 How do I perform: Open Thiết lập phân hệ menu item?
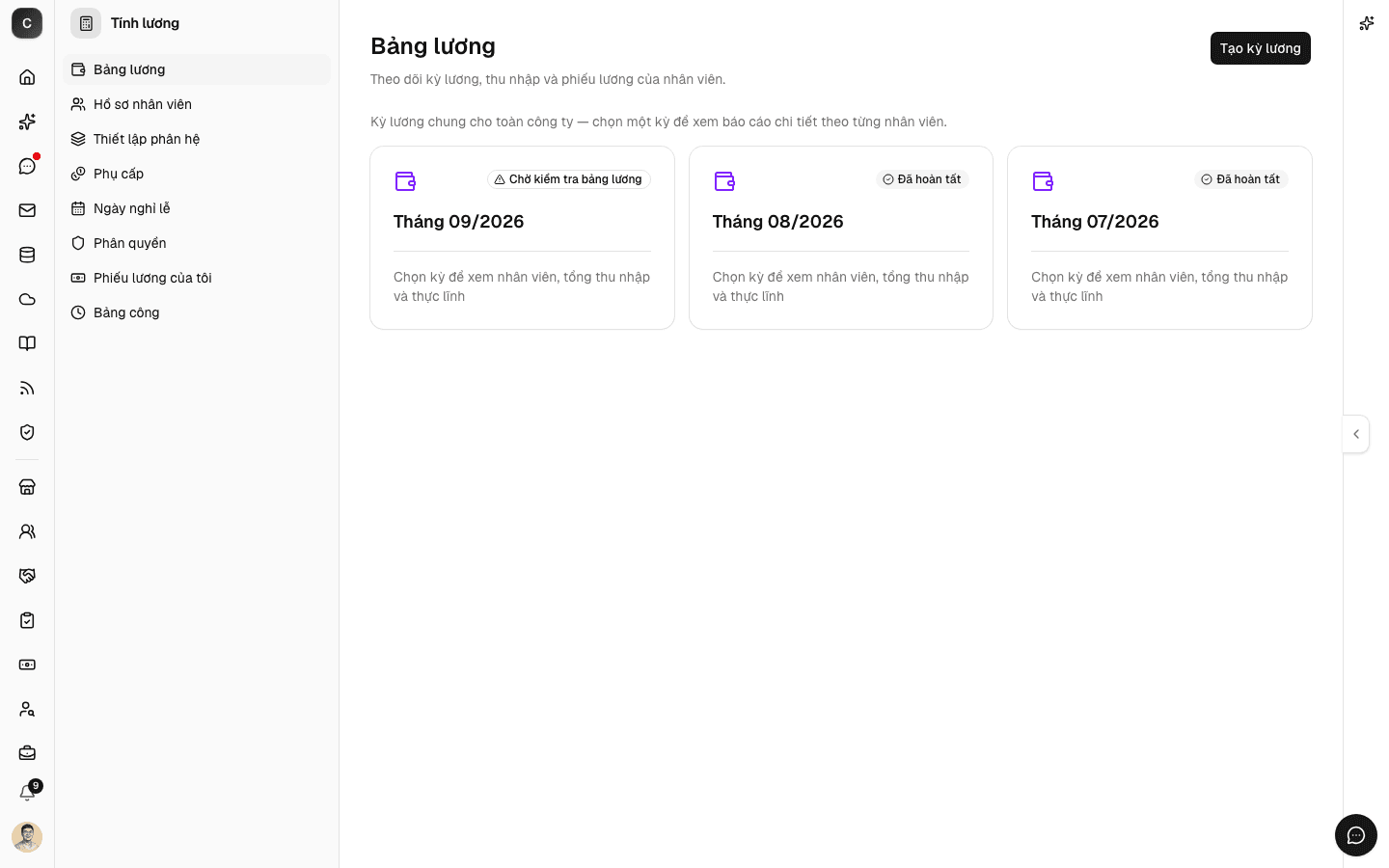tap(197, 139)
